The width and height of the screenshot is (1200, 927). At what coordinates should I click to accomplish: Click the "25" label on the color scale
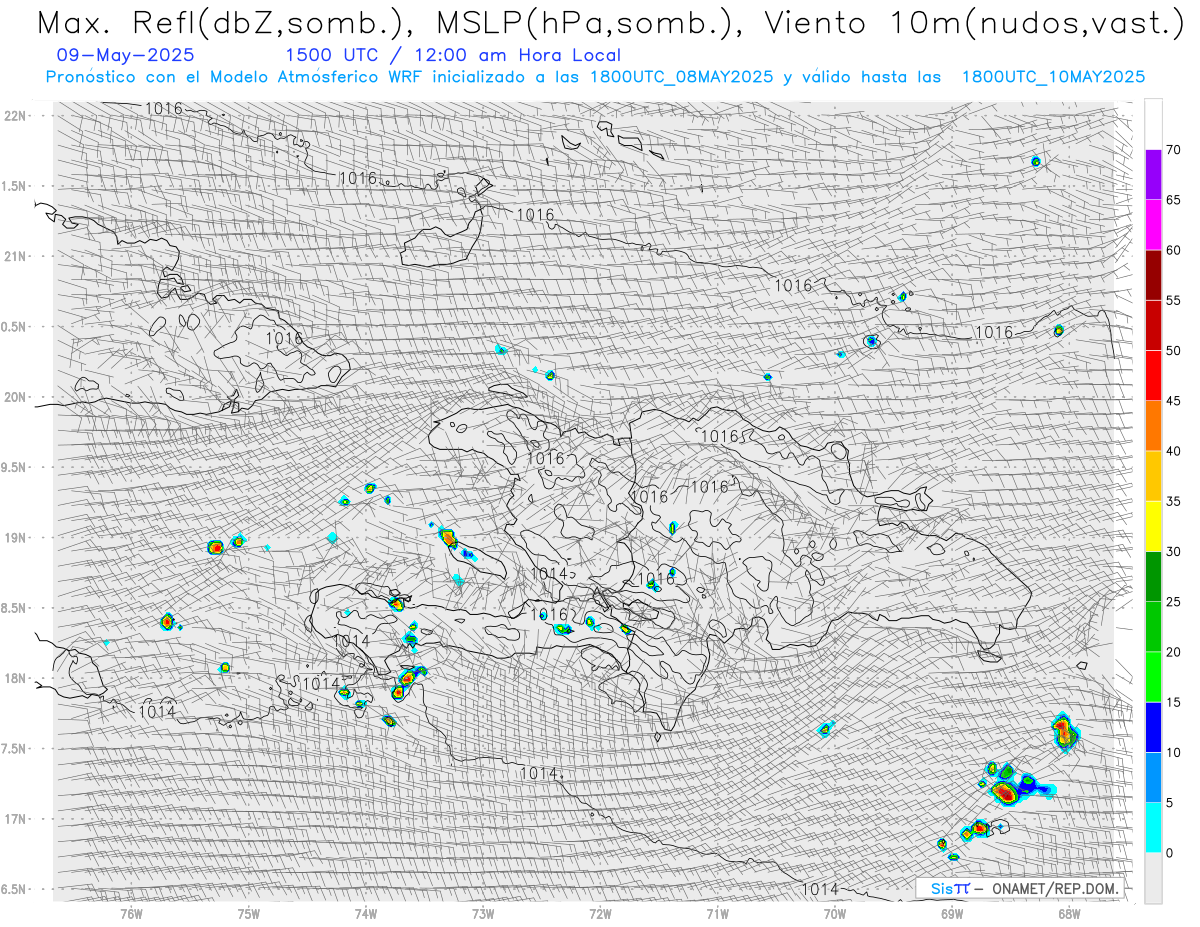1173,601
